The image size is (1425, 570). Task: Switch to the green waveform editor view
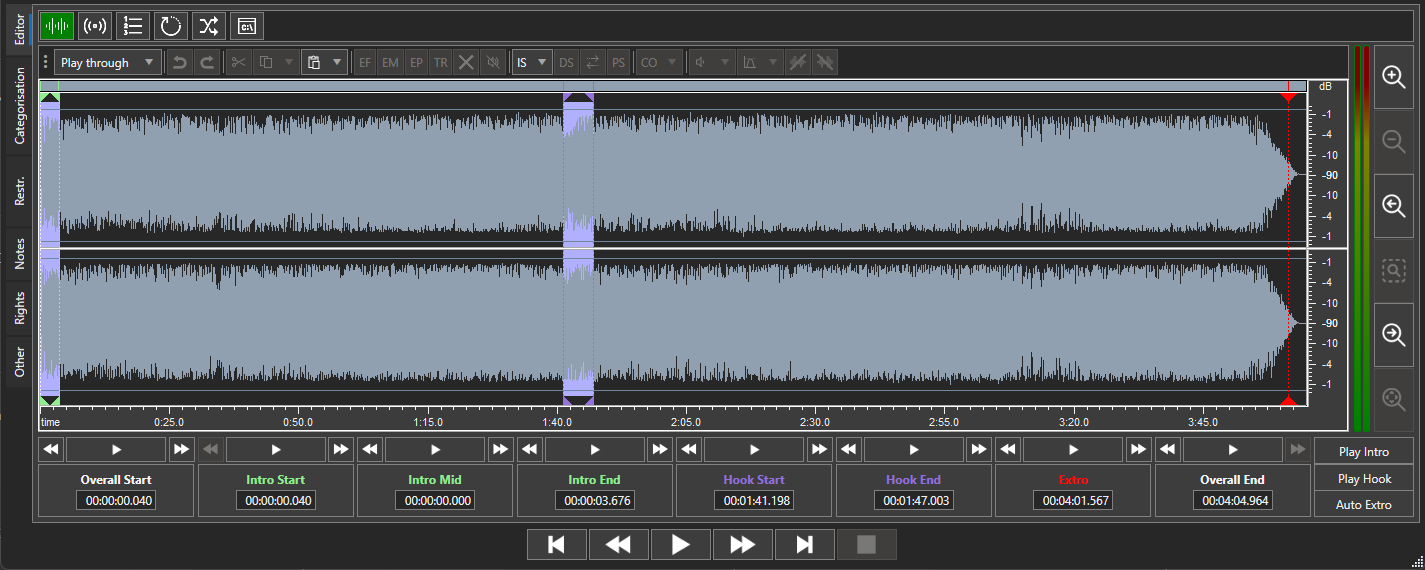pos(57,26)
